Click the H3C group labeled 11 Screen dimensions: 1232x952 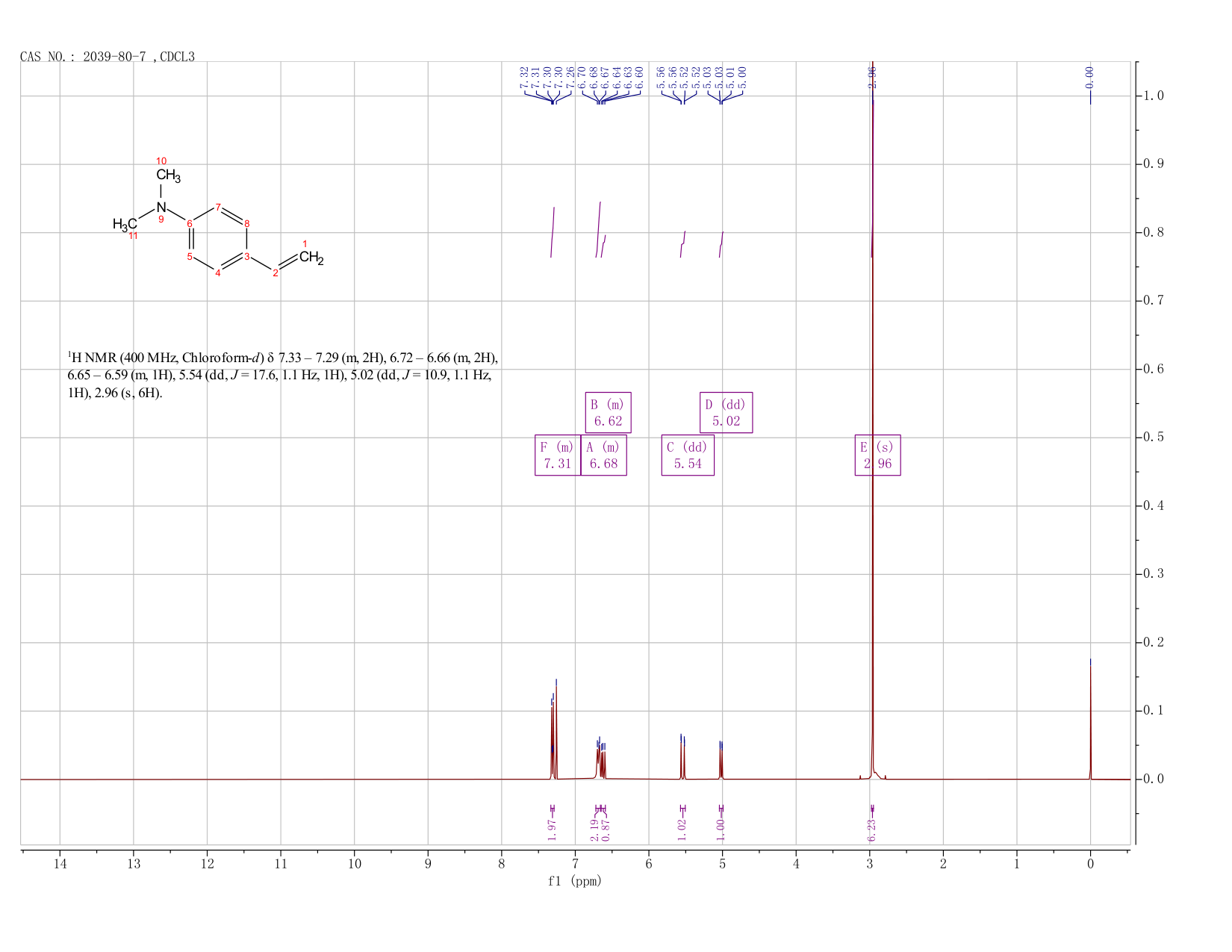coord(125,224)
